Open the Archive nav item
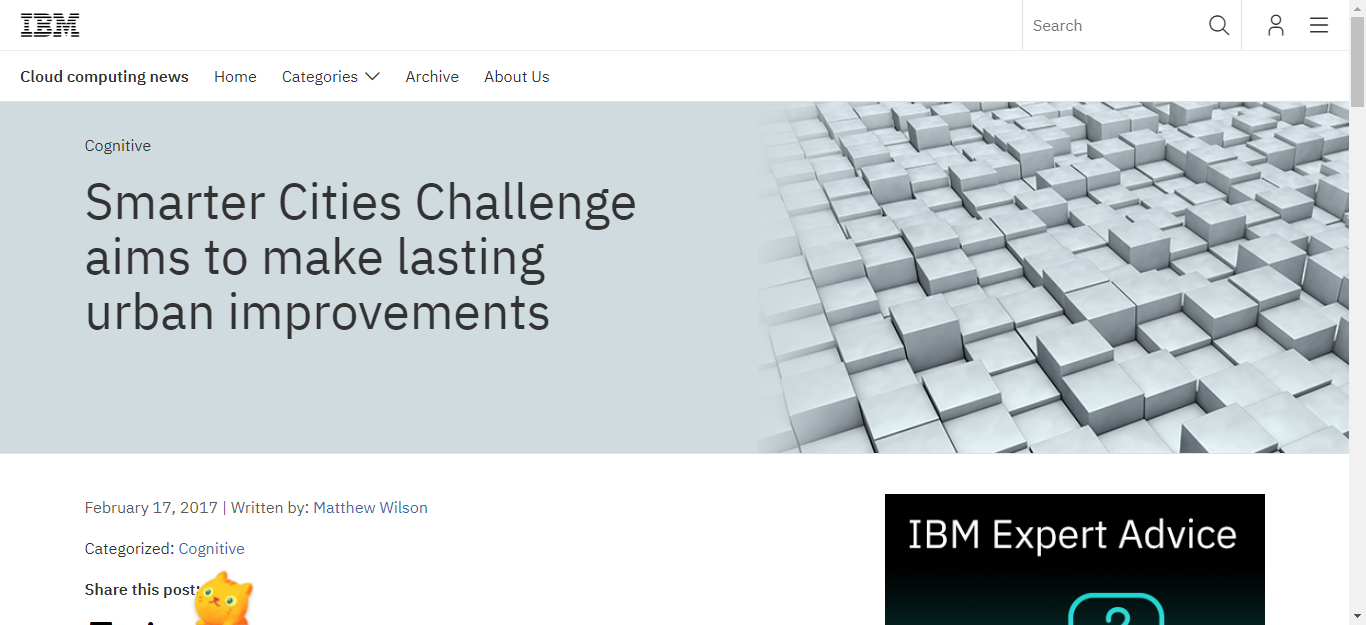 (432, 76)
